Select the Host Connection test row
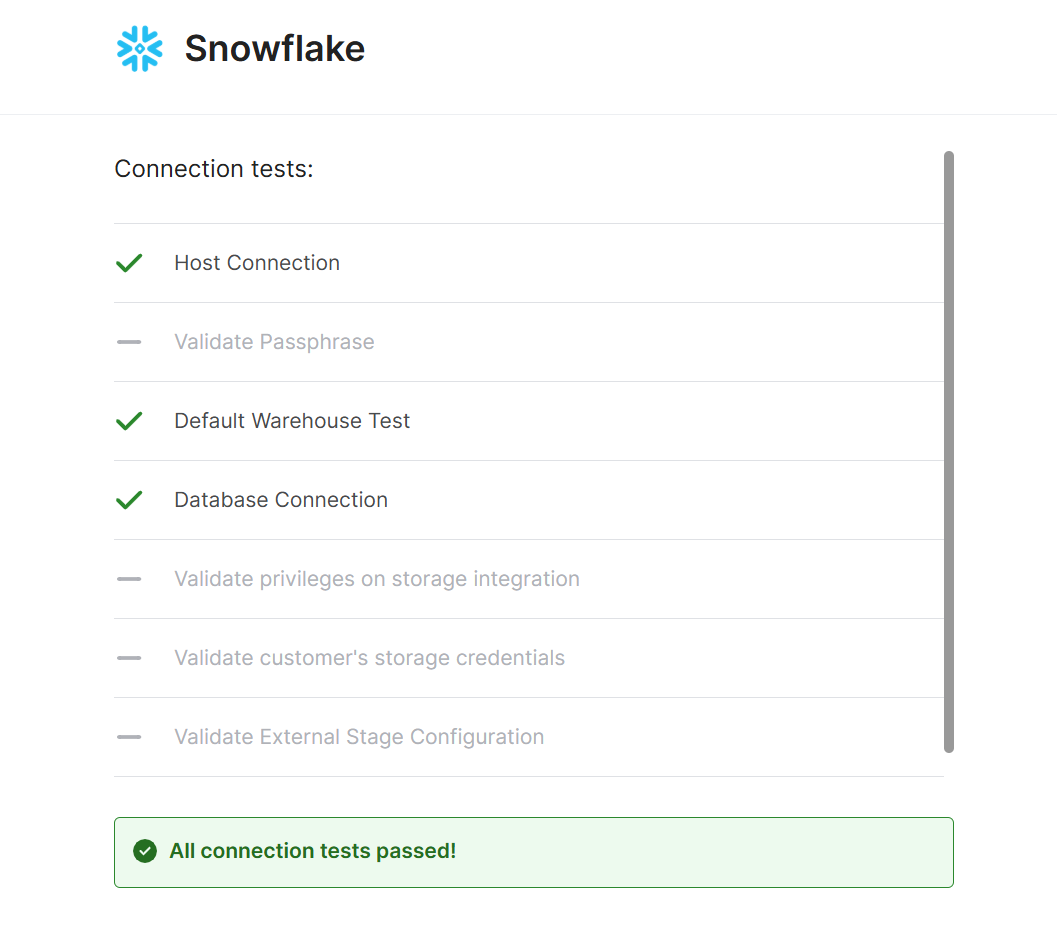 pos(528,263)
